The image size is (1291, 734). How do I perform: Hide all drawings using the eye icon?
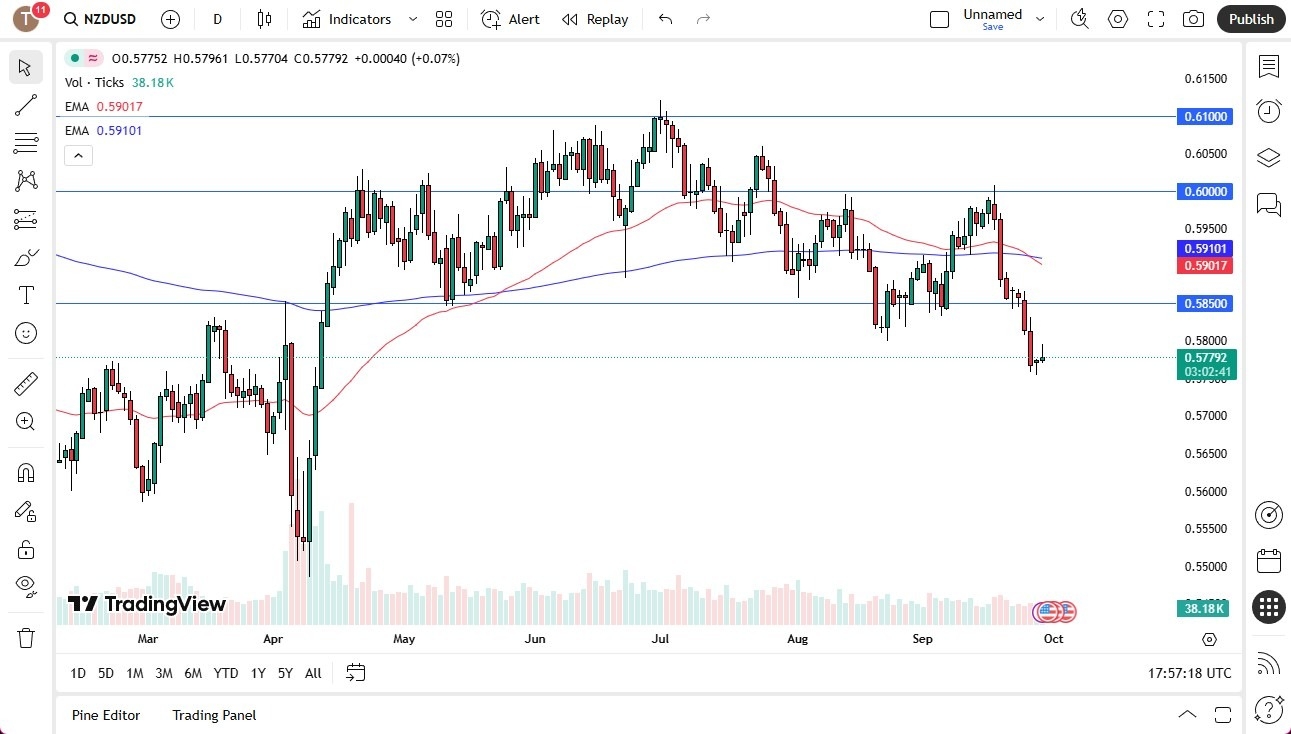pyautogui.click(x=26, y=586)
